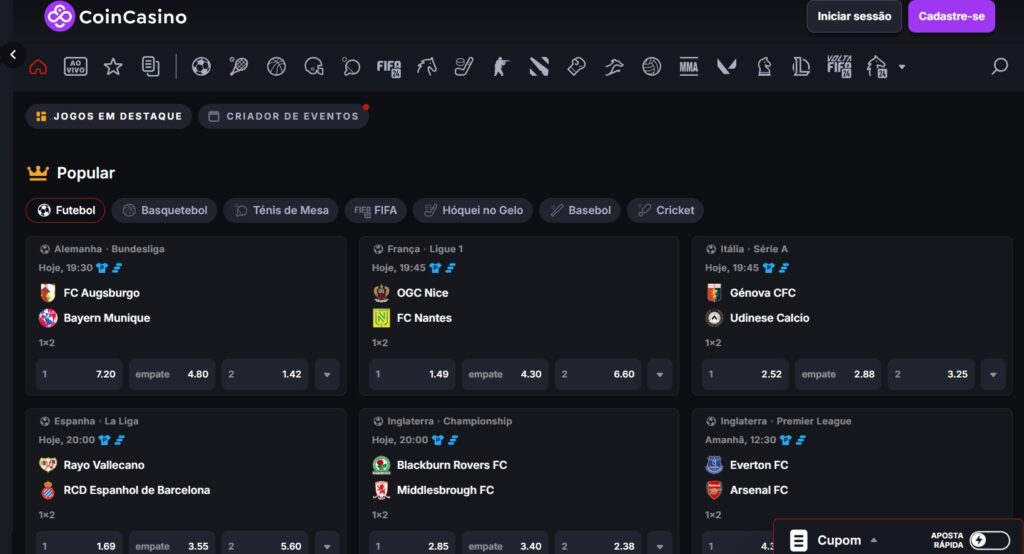Switch to the Basebol tab

click(x=580, y=210)
